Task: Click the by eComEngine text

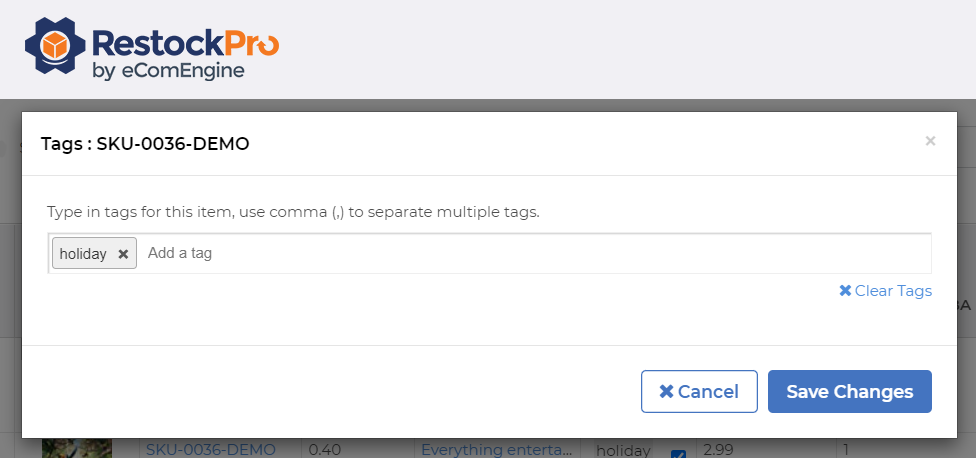Action: [167, 71]
